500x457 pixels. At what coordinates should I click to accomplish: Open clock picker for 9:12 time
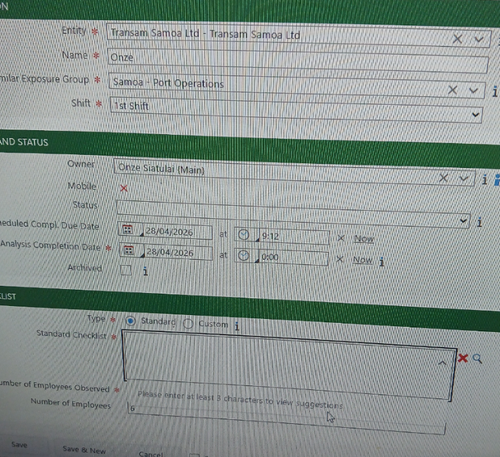click(x=244, y=235)
